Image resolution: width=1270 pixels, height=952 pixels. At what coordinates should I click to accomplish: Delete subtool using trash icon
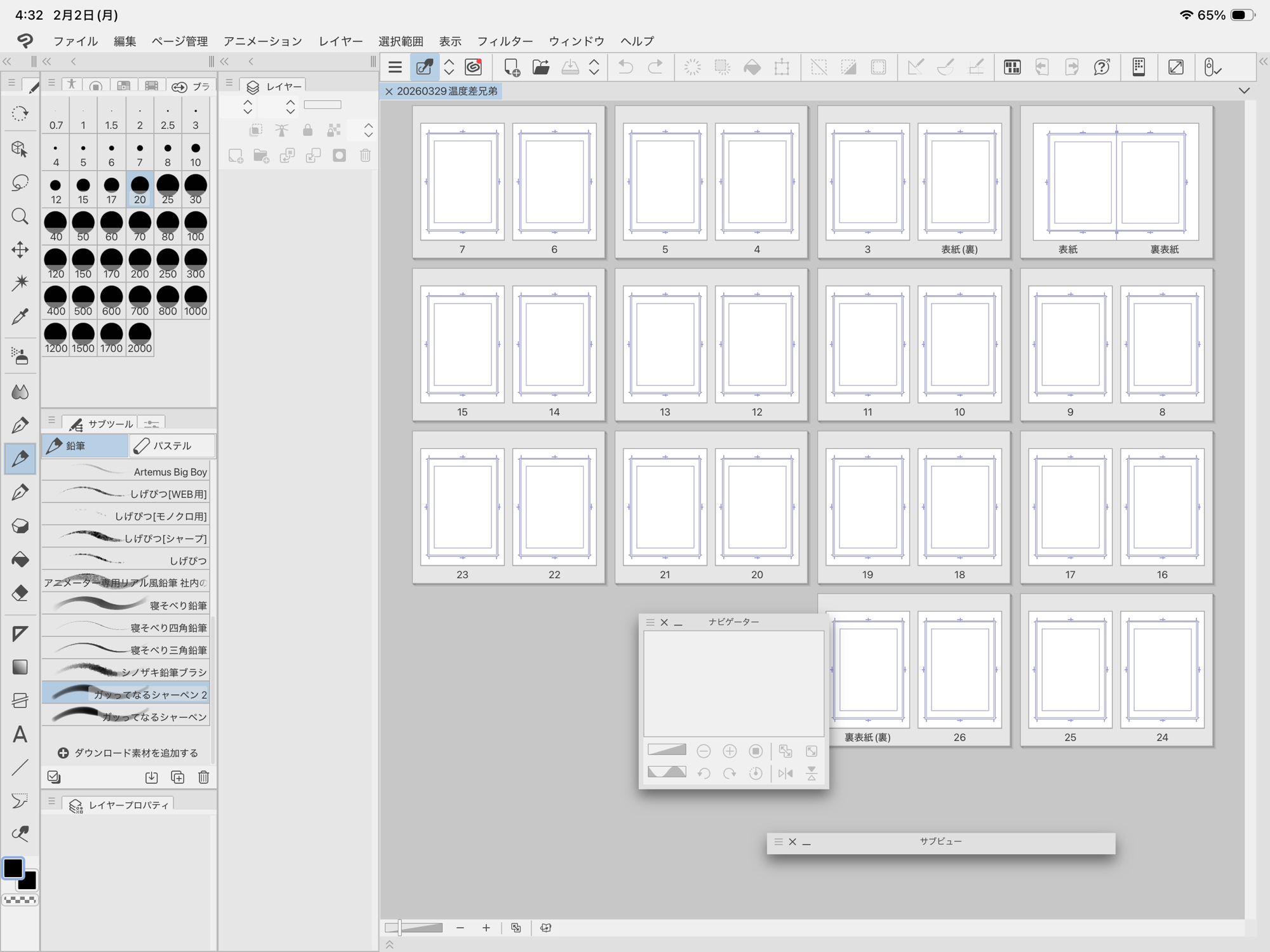pos(203,777)
